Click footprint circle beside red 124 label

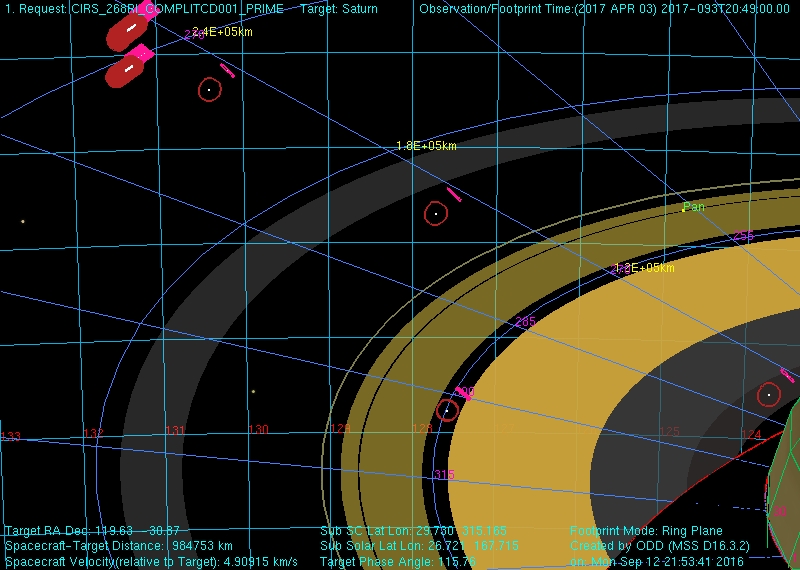[x=768, y=395]
